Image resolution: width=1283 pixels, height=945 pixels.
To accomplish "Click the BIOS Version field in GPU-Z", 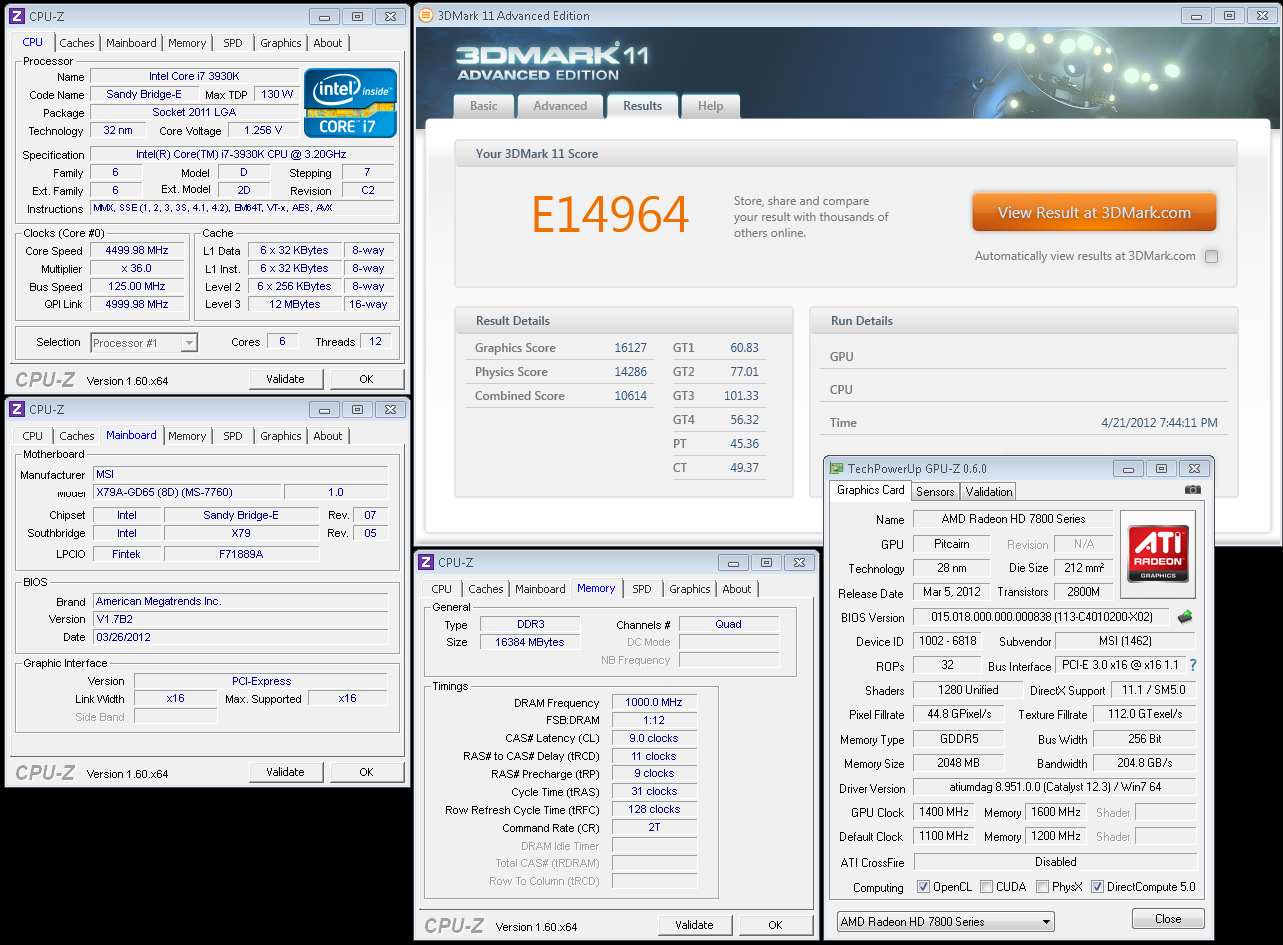I will point(1040,618).
